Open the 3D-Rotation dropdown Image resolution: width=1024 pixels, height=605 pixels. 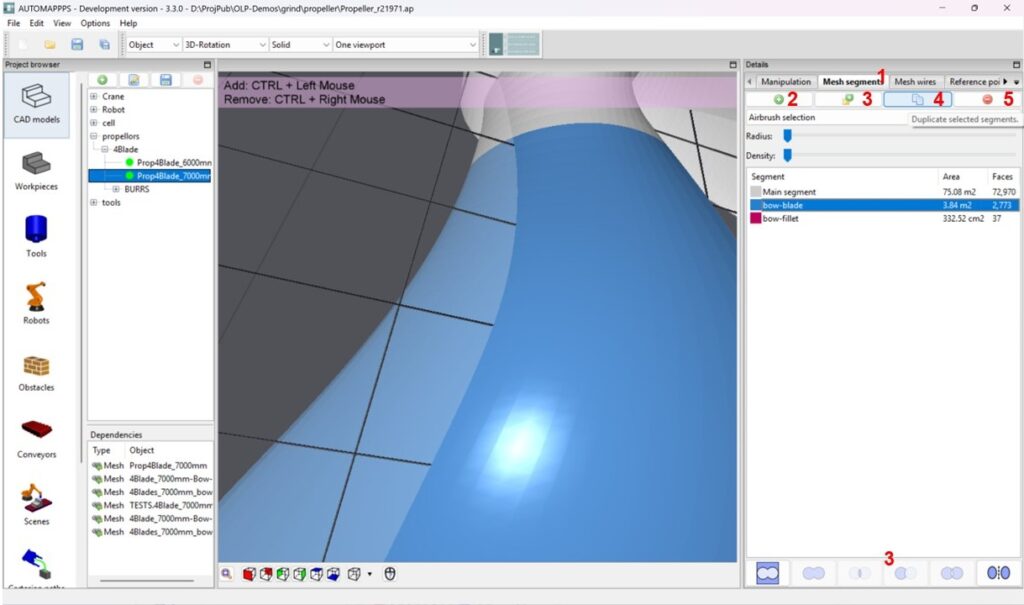225,45
